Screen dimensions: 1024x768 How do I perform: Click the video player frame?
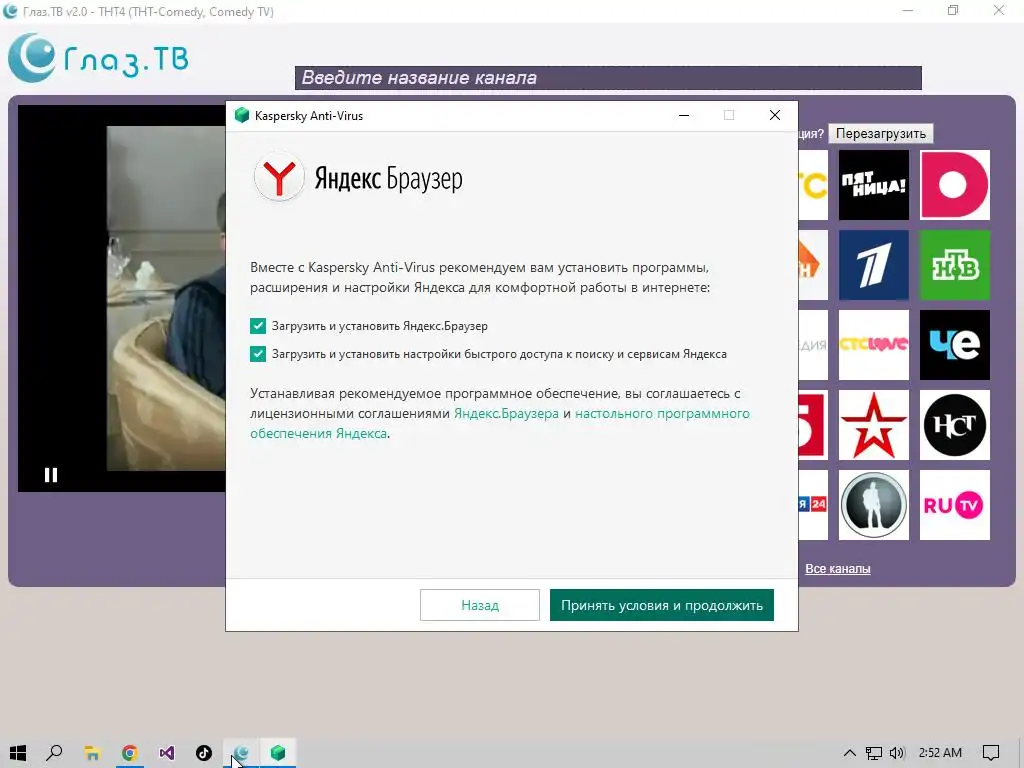[121, 298]
